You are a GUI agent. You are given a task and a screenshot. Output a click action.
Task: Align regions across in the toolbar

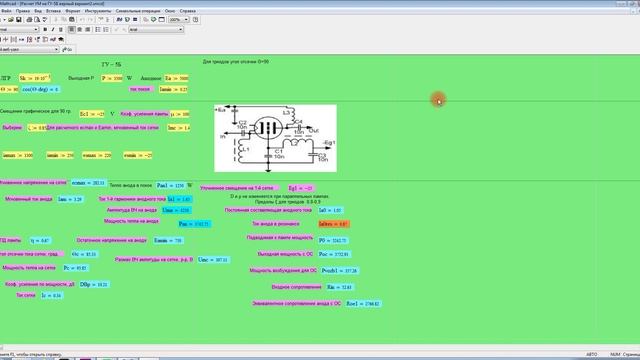point(100,20)
